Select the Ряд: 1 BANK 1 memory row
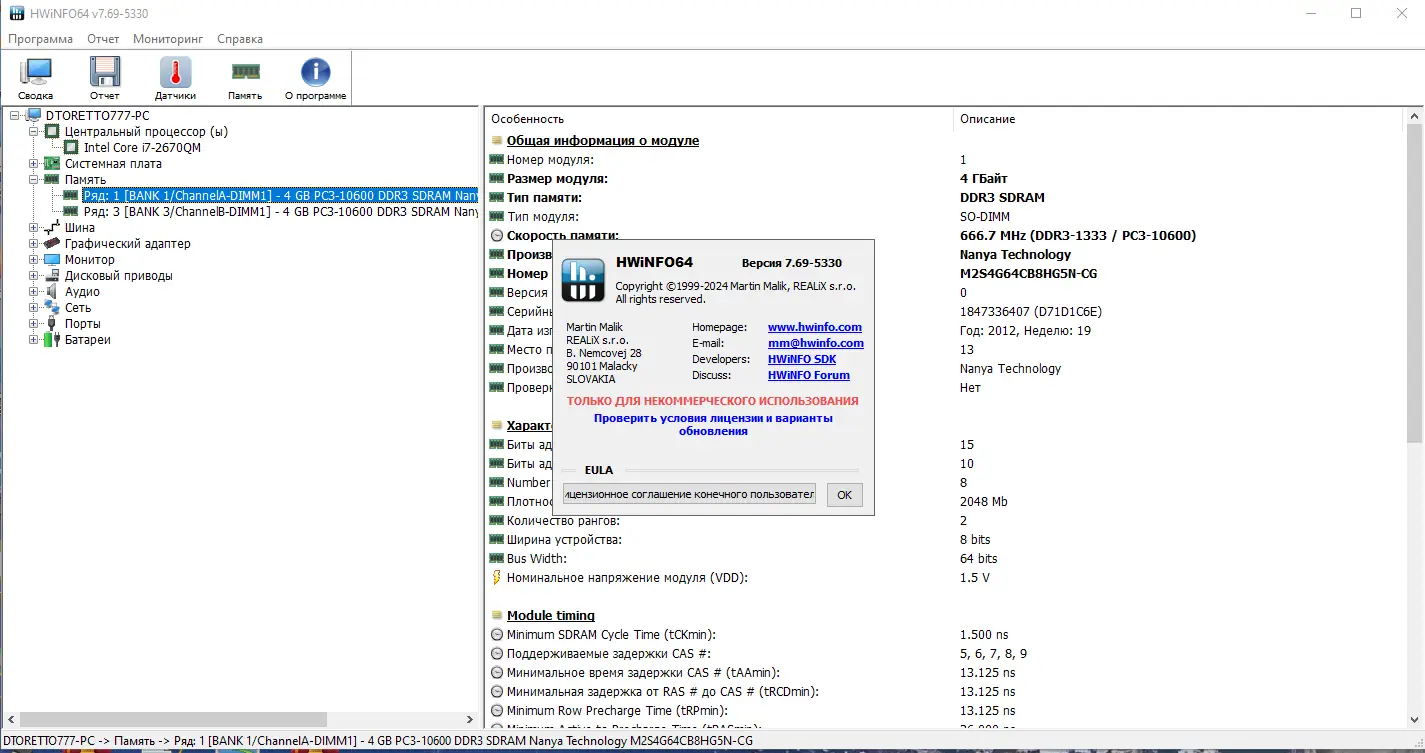 [281, 196]
